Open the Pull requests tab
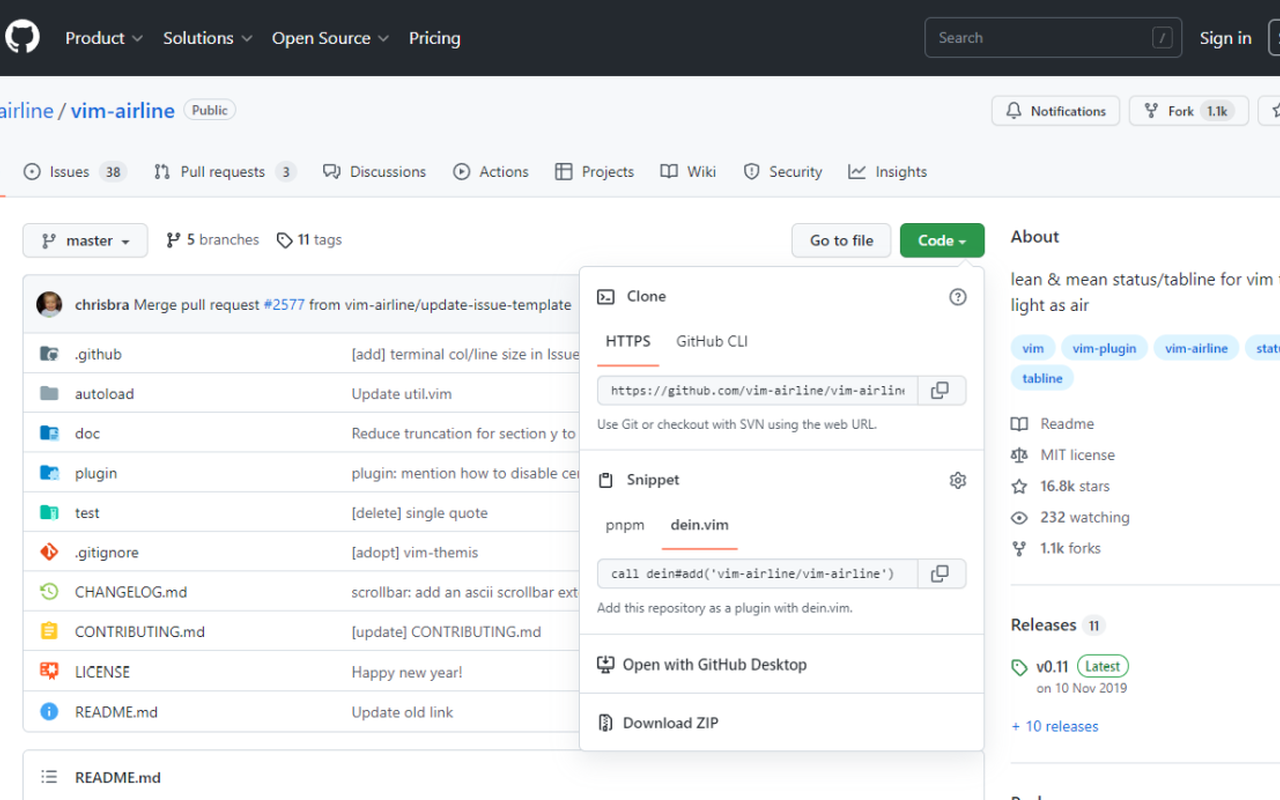This screenshot has width=1280, height=800. pos(224,172)
